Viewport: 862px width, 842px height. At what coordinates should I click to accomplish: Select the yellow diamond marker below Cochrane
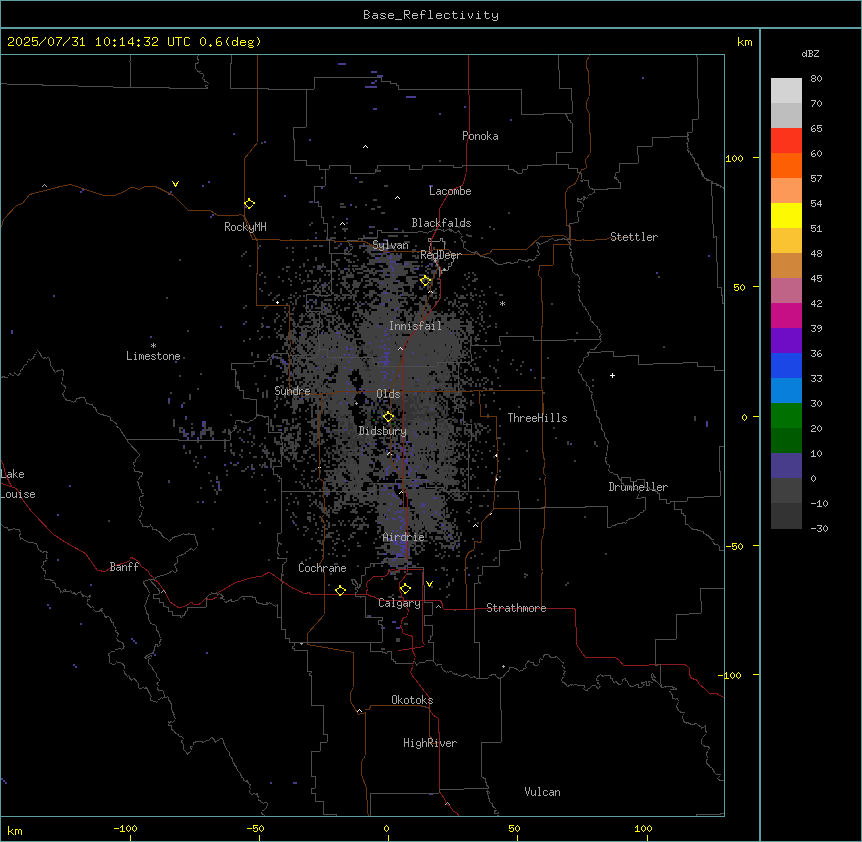340,590
